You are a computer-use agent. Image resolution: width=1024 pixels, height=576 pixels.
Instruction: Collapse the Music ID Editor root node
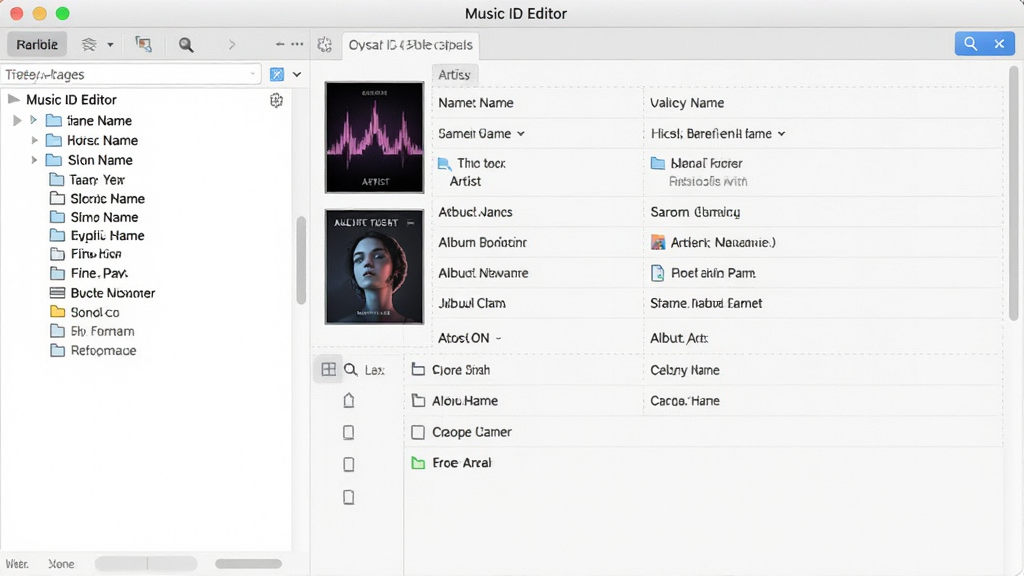(13, 99)
